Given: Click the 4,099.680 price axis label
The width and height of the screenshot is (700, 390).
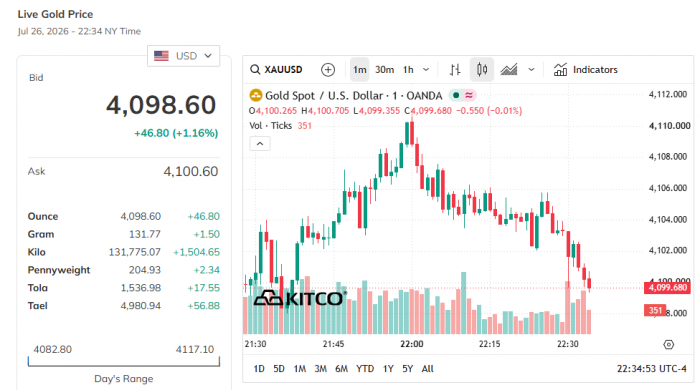Looking at the screenshot, I should click(x=667, y=288).
